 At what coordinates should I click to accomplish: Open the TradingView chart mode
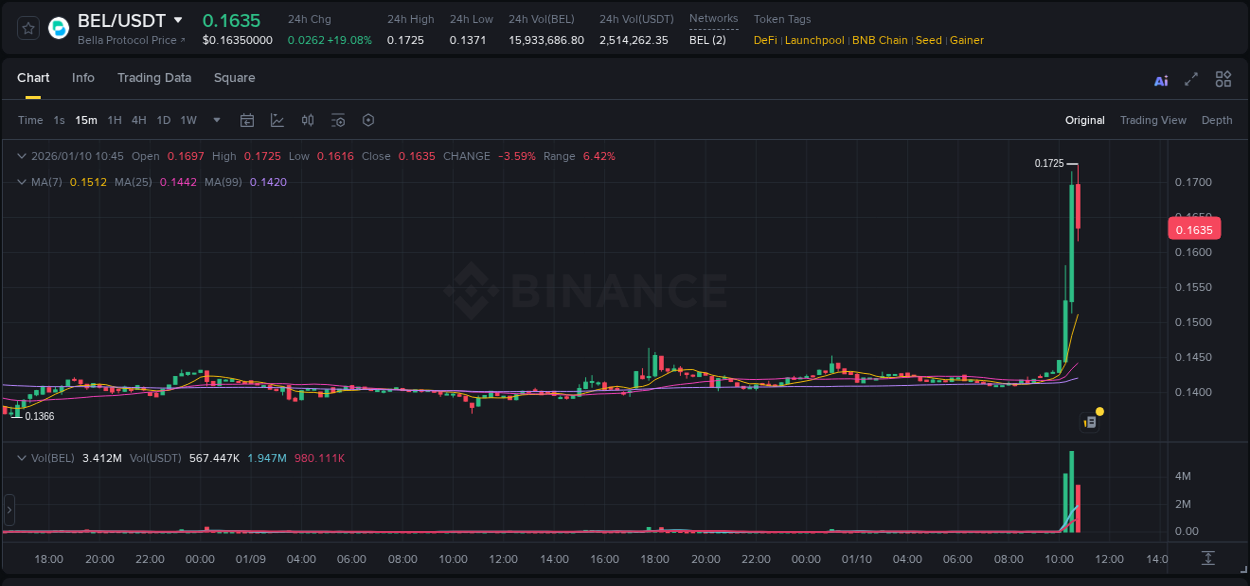1153,120
